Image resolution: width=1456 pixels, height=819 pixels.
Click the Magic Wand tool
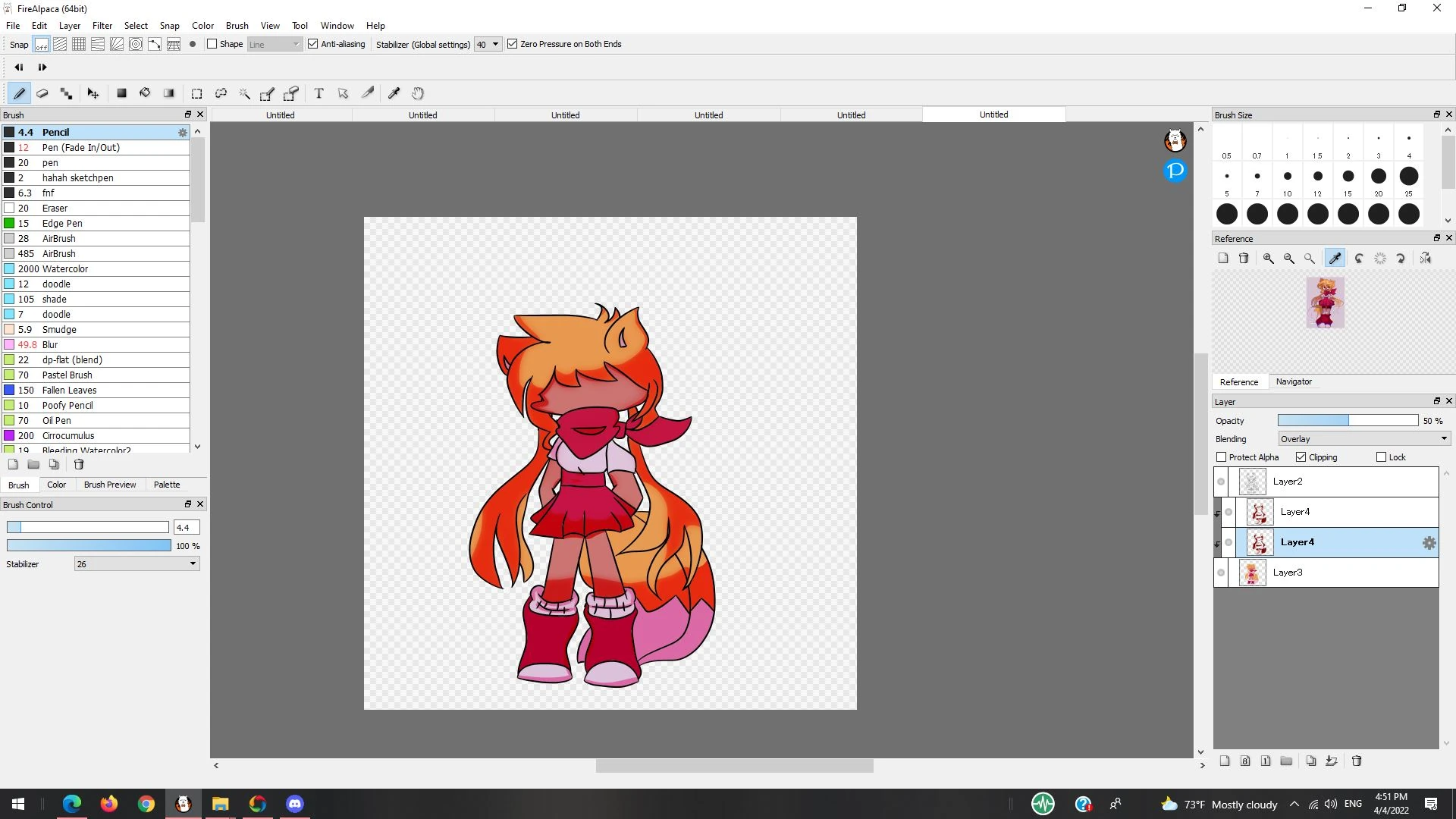(x=244, y=93)
